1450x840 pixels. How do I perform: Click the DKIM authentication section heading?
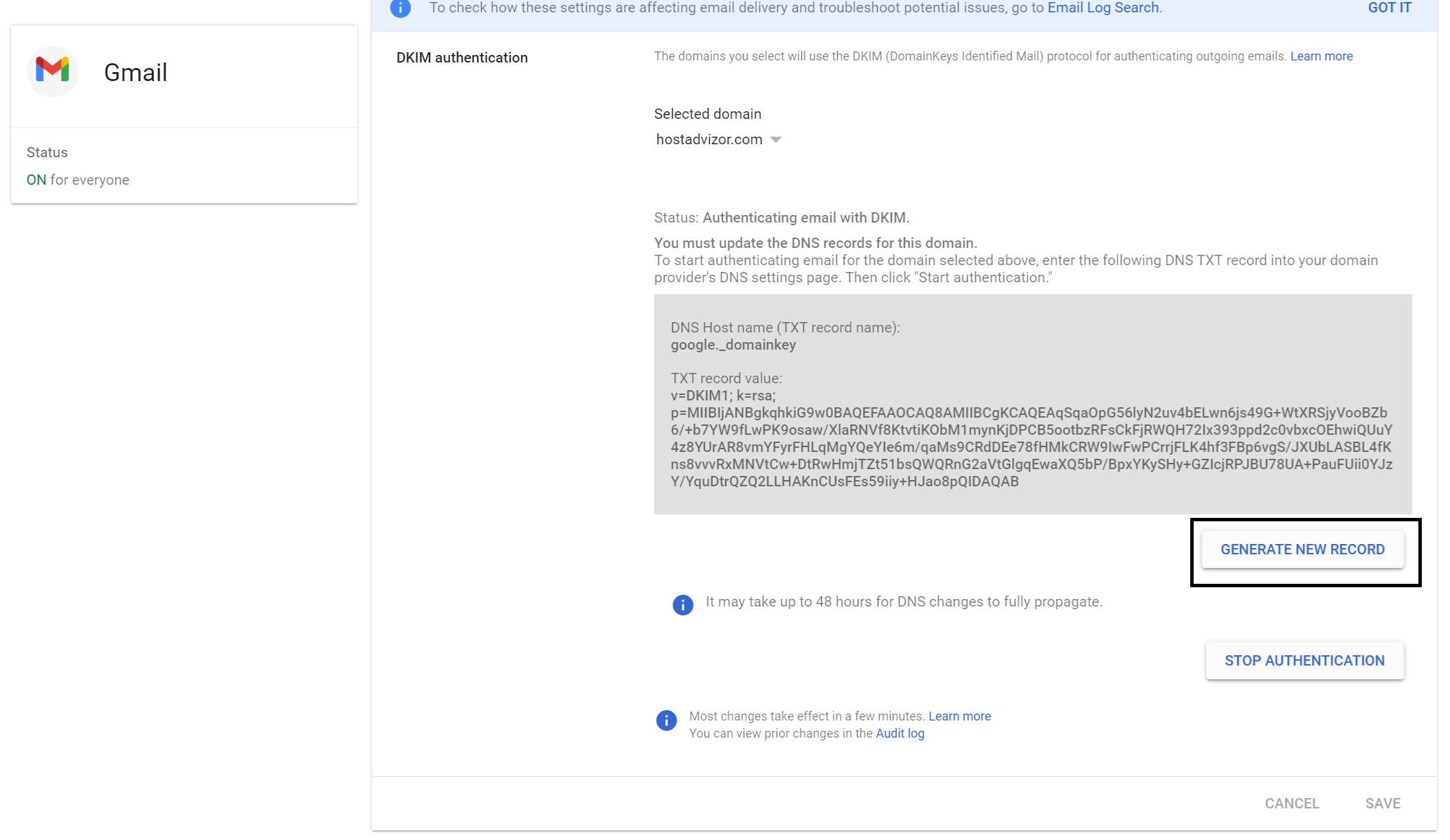tap(462, 58)
